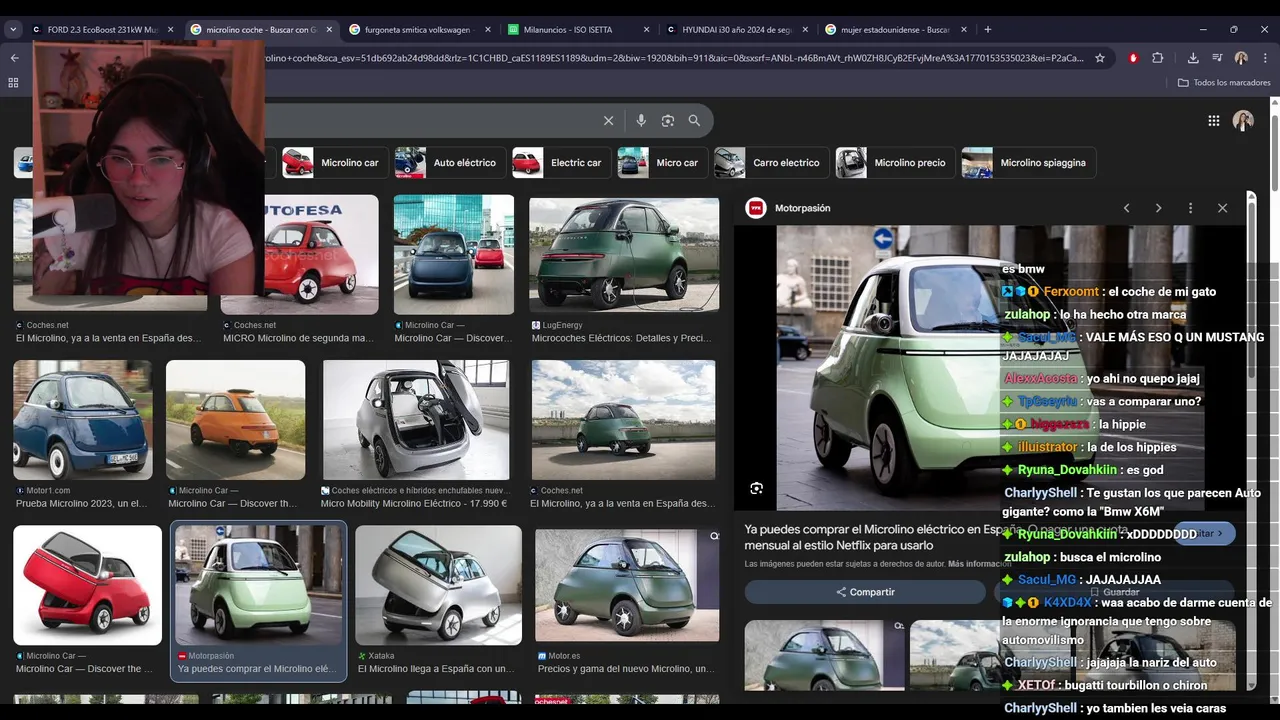Click the Compartir button
The width and height of the screenshot is (1280, 720).
point(865,592)
